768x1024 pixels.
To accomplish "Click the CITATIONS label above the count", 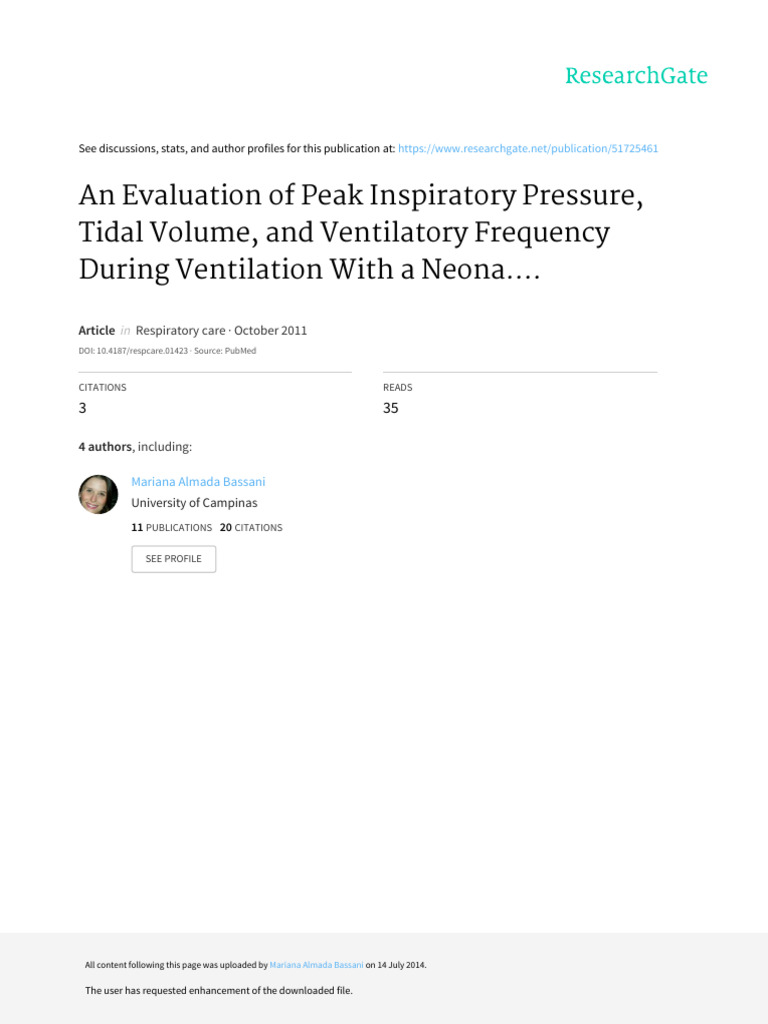I will [x=103, y=387].
